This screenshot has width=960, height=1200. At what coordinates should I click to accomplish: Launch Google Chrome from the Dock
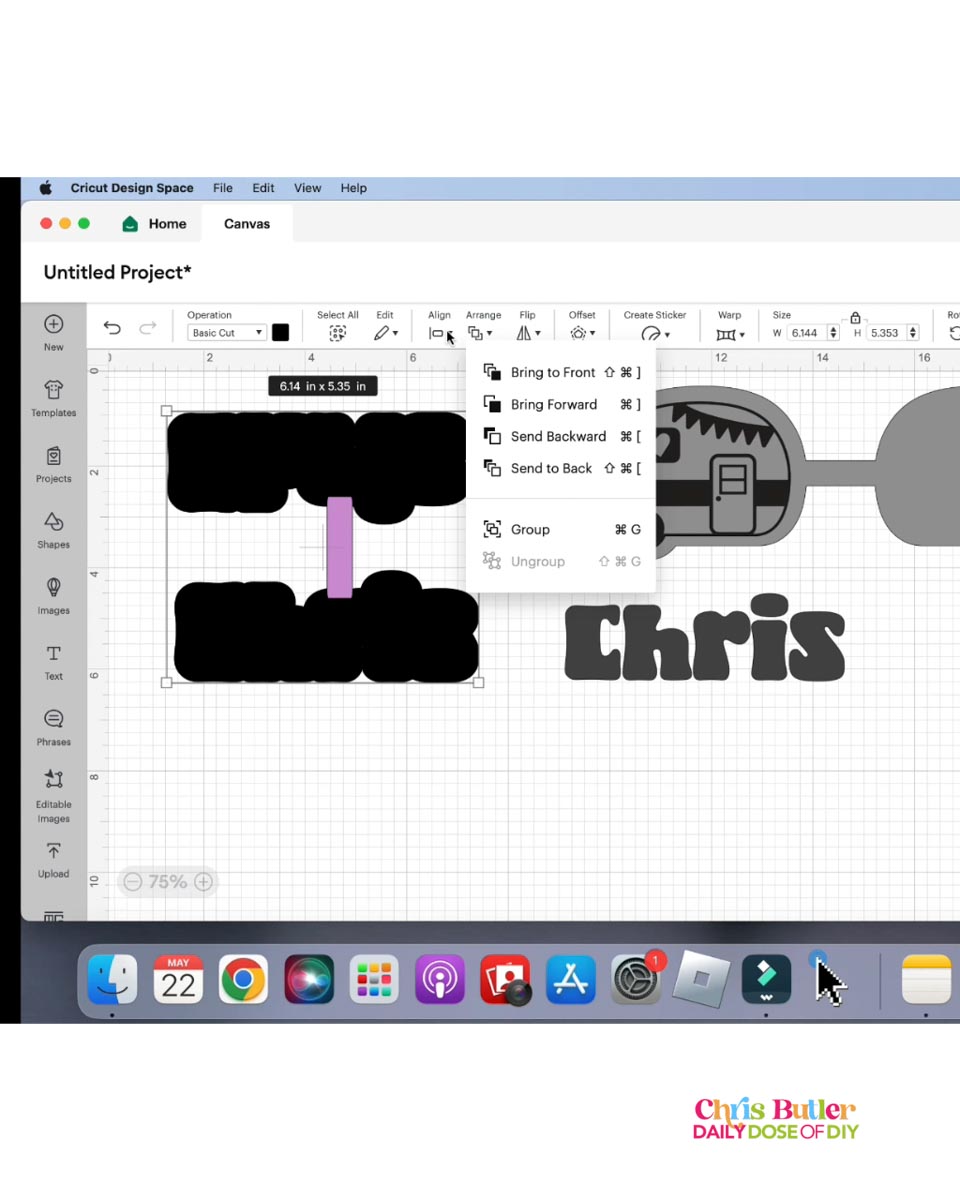click(243, 979)
